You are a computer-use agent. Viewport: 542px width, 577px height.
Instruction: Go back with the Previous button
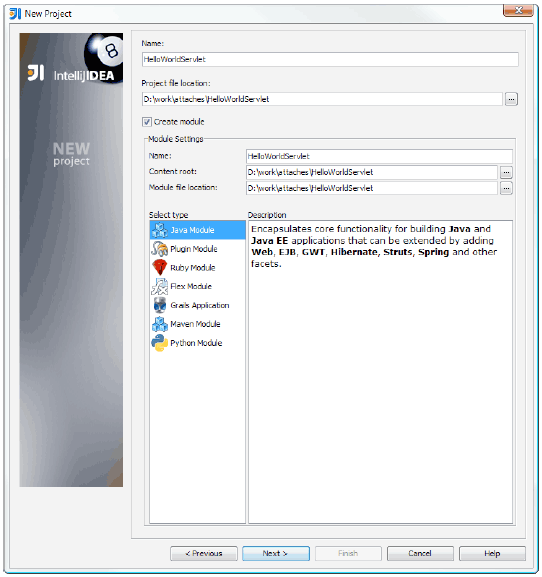pos(204,553)
